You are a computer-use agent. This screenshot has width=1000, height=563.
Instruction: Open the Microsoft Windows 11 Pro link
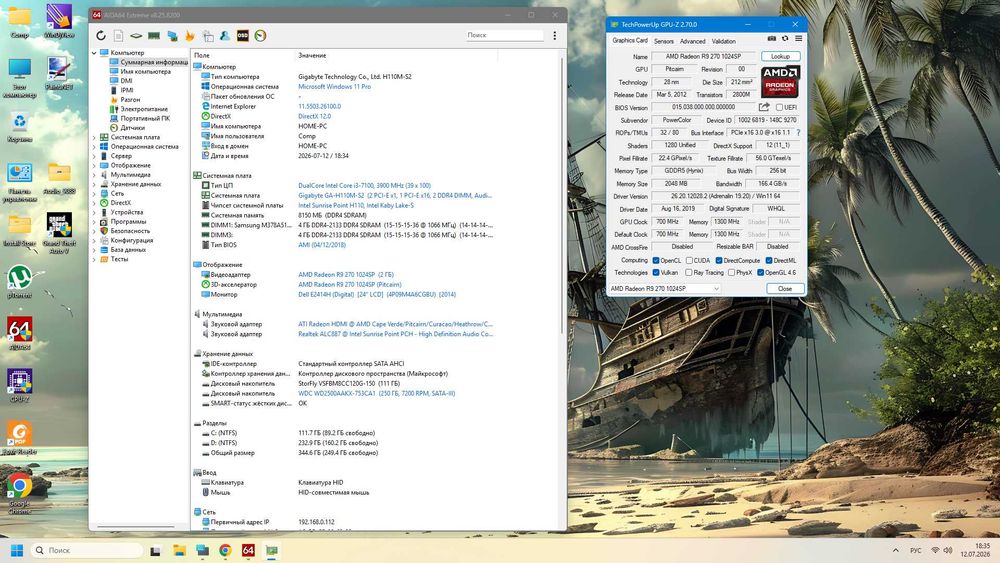(x=334, y=87)
